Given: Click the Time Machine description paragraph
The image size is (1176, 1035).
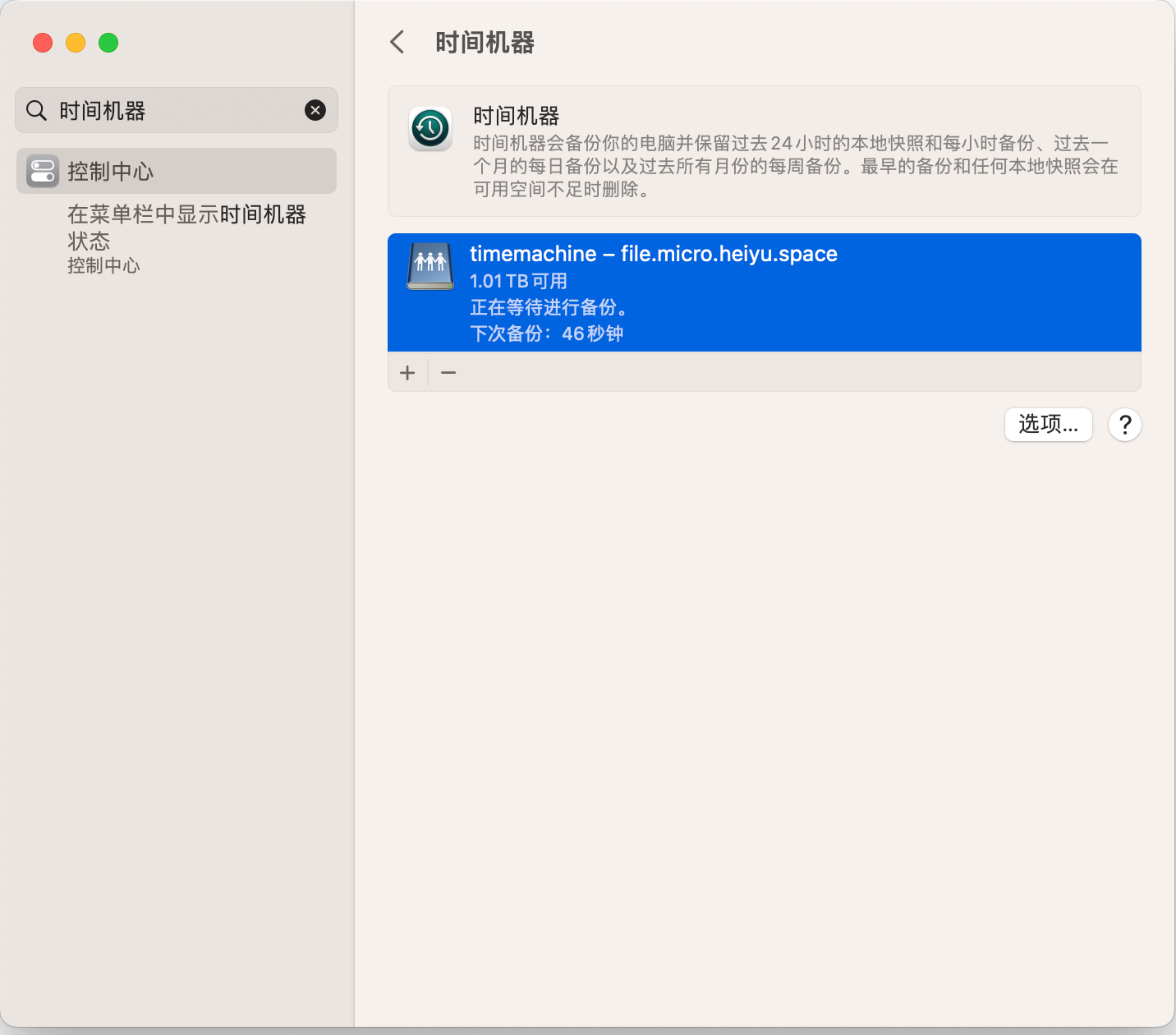Looking at the screenshot, I should click(795, 167).
